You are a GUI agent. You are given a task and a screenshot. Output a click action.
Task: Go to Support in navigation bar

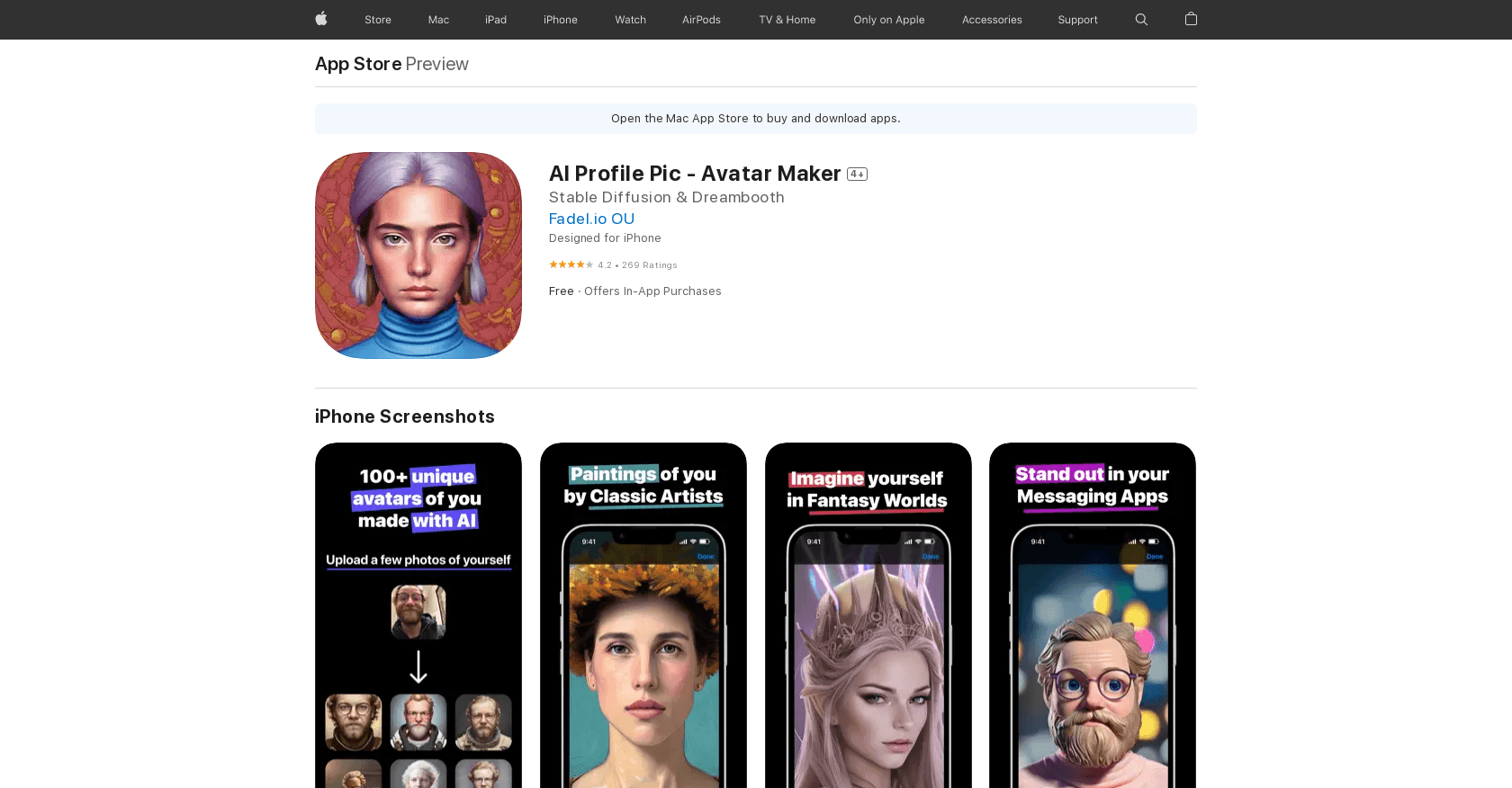point(1077,20)
